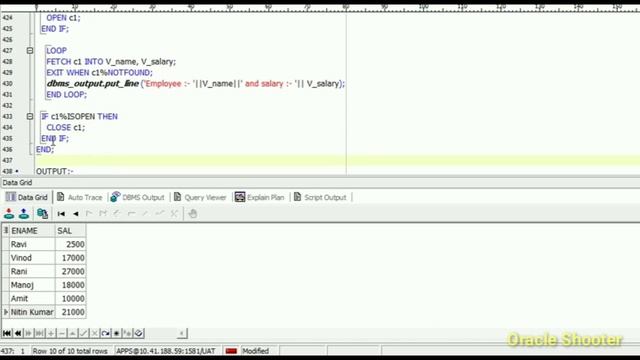Click the grid row-selector corner cell
This screenshot has width=640, height=360.
tap(6, 231)
